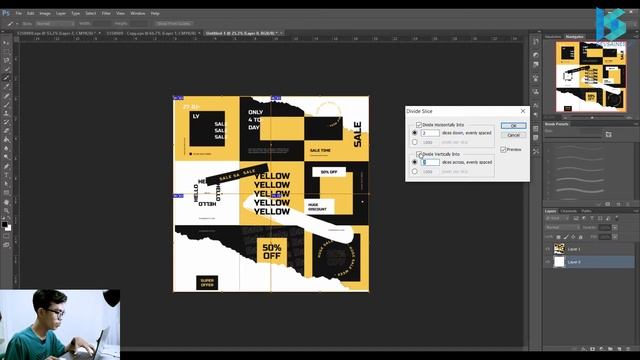The image size is (640, 360).
Task: Select slices down, evenly spaced radio
Action: pyautogui.click(x=415, y=133)
